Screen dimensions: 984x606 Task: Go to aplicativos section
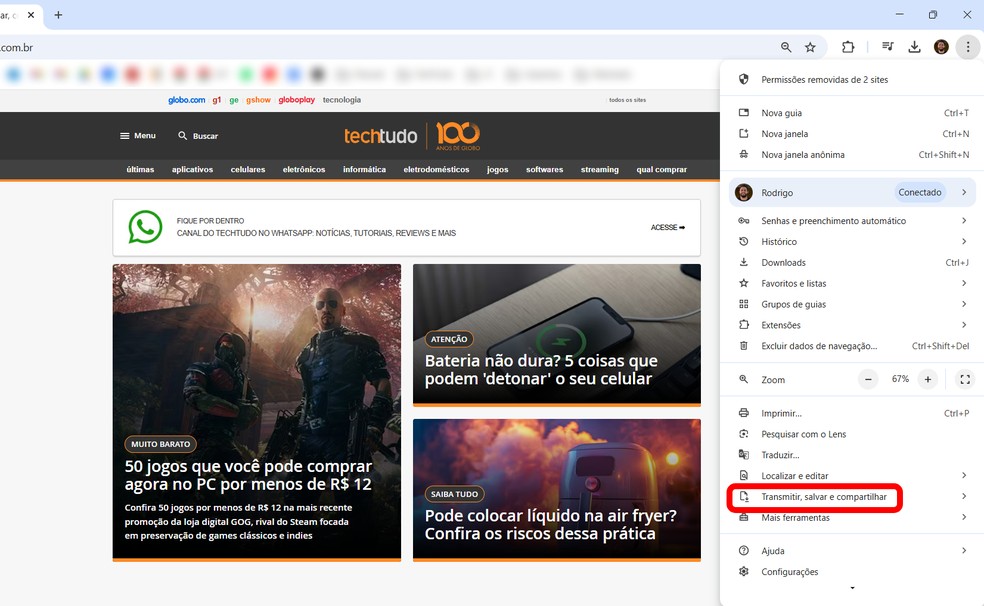(x=192, y=169)
